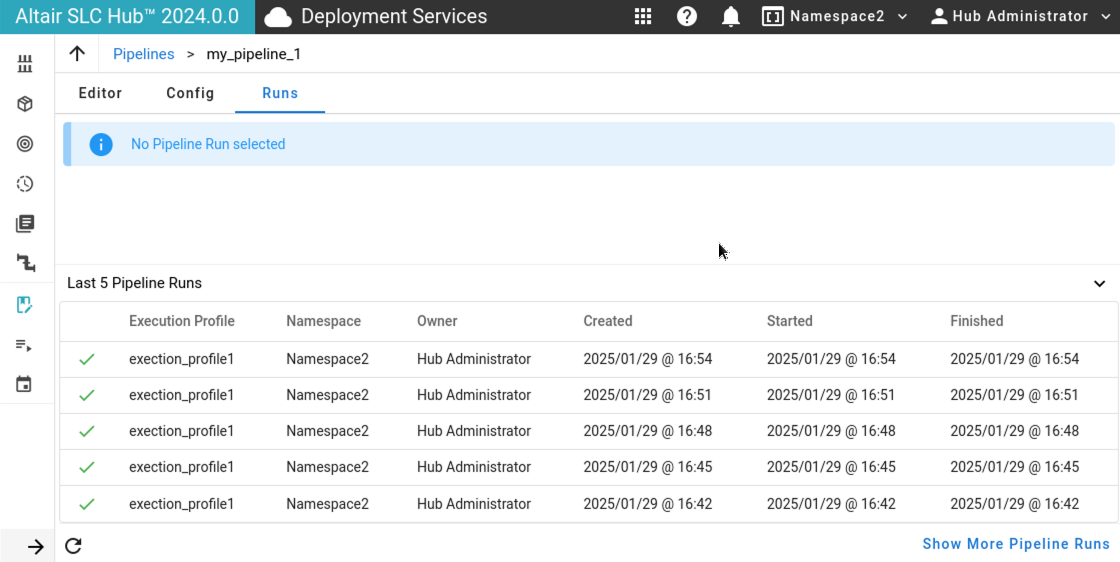1120x562 pixels.
Task: Click the Namespace column header
Action: 324,321
